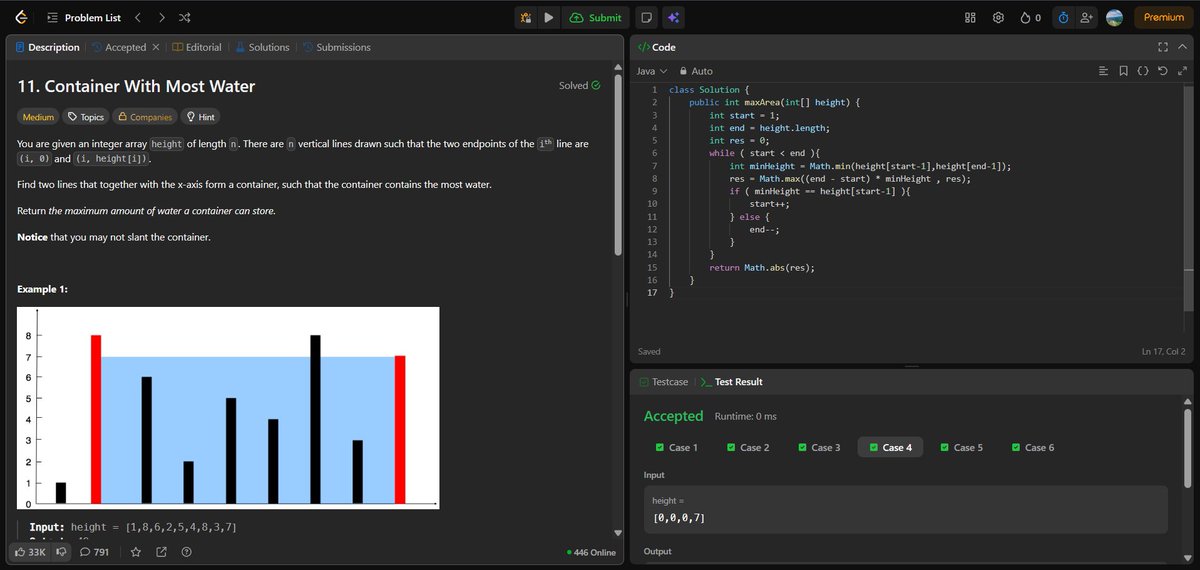Image resolution: width=1200 pixels, height=570 pixels.
Task: Click the LeetCode logo icon
Action: [22, 17]
